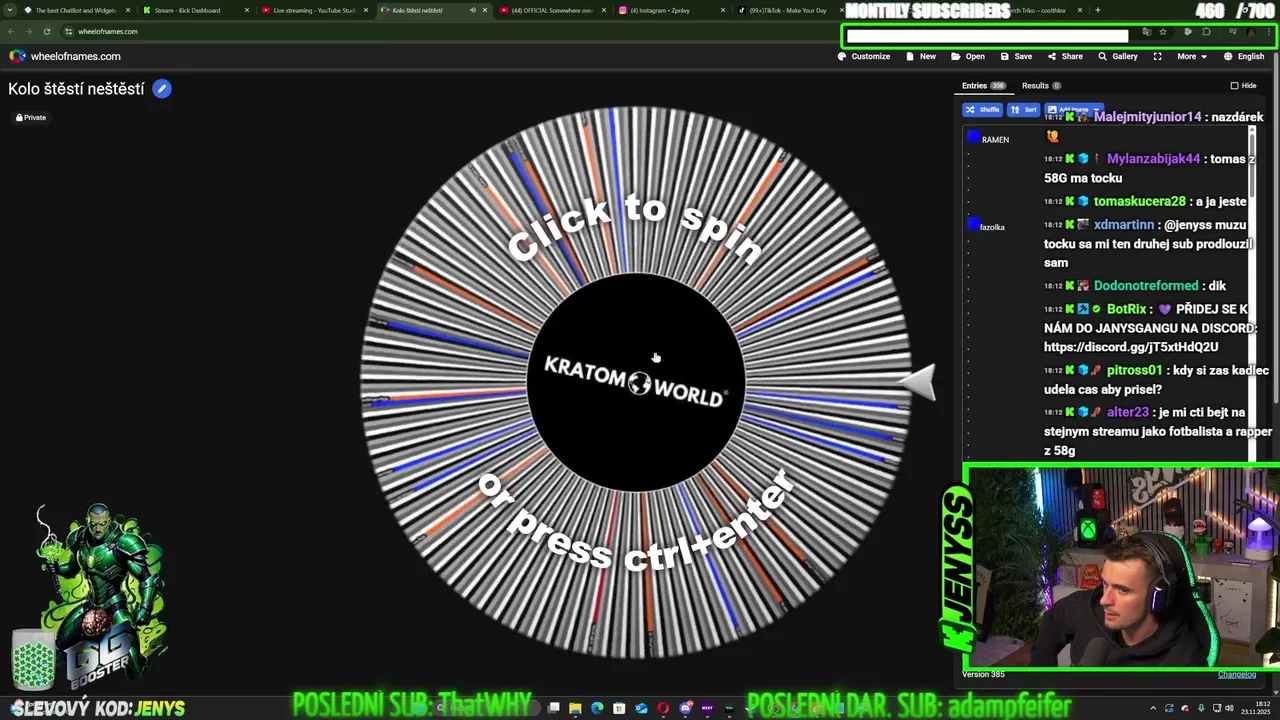Click the Private lock label
Image resolution: width=1280 pixels, height=720 pixels.
coord(31,118)
